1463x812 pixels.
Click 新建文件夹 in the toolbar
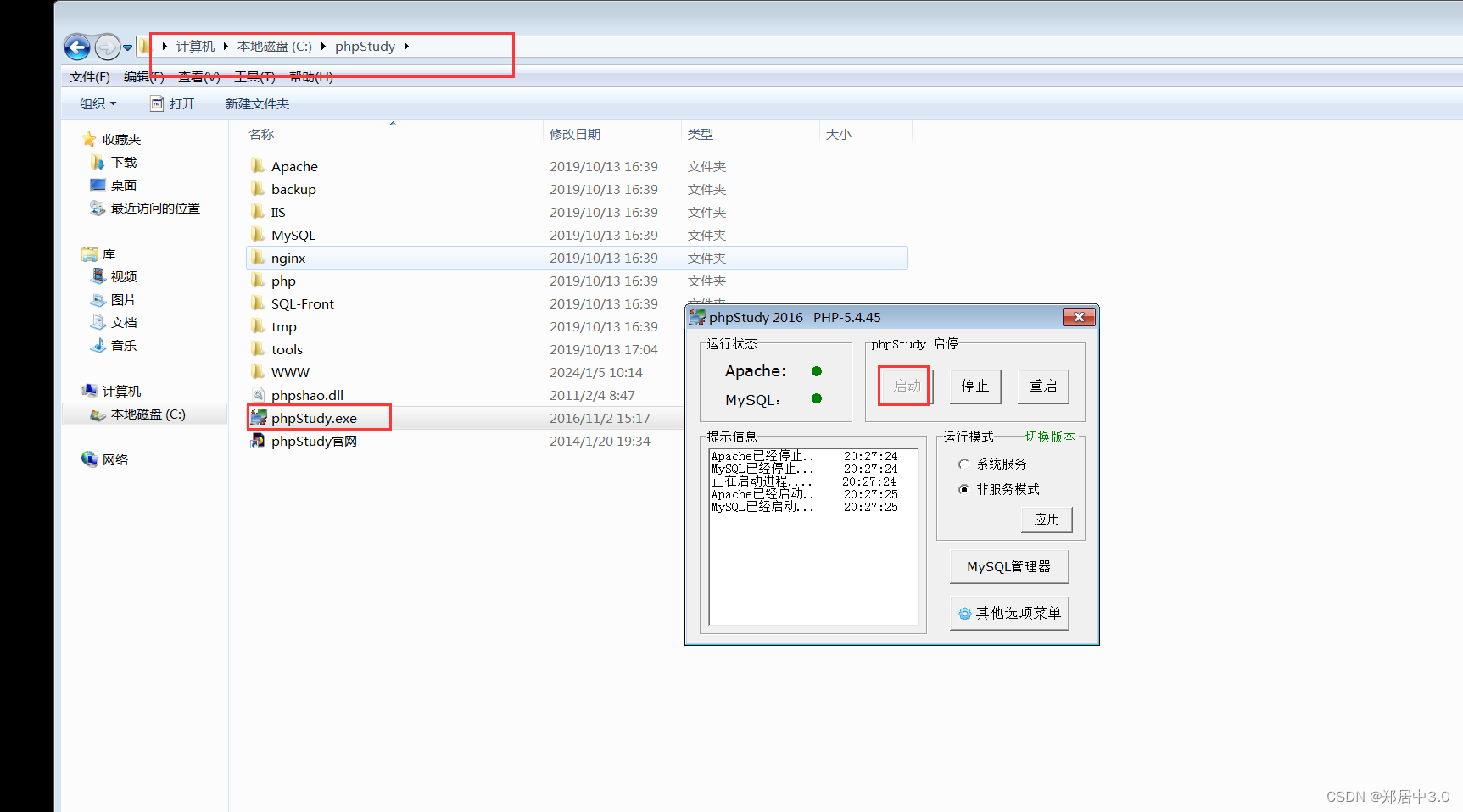[257, 103]
